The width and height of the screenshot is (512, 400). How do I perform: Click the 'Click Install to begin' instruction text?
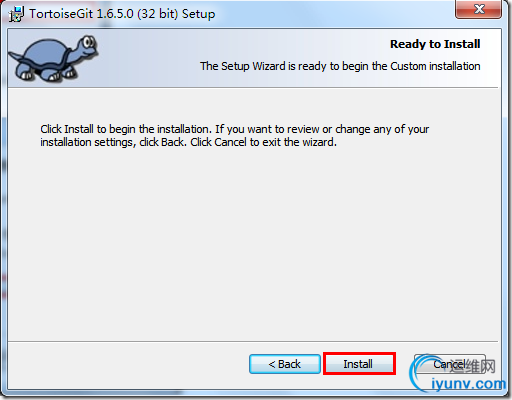(235, 129)
